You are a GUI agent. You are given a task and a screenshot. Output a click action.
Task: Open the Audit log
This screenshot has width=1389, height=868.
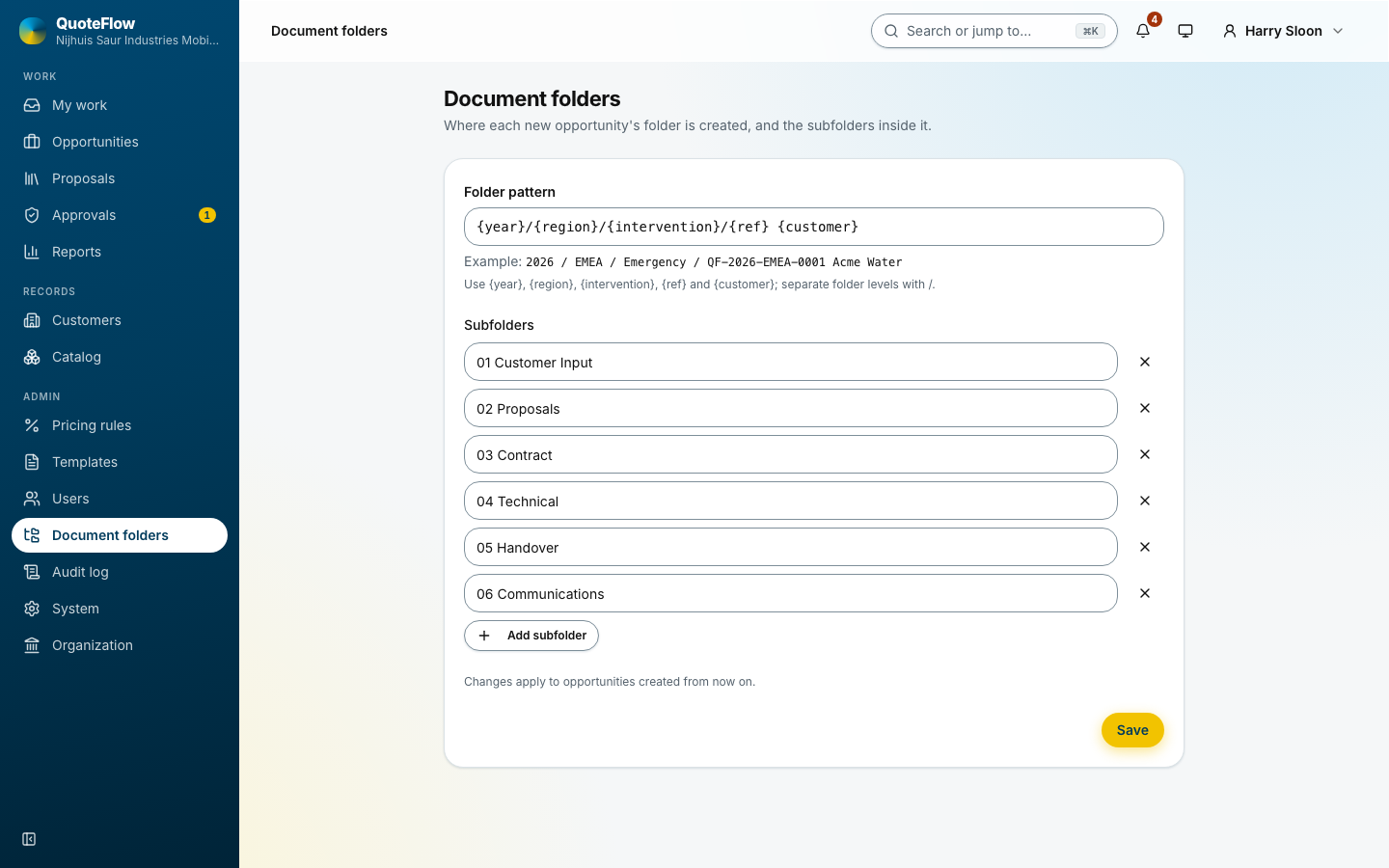tap(120, 572)
